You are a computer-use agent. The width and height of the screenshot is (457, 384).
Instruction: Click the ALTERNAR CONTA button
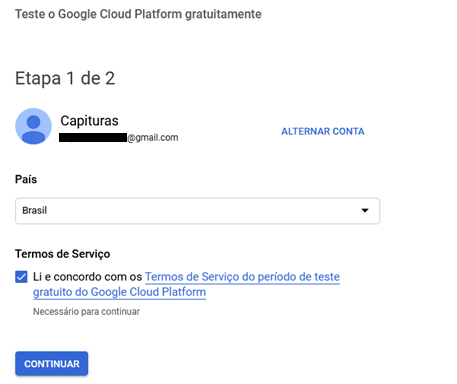point(323,131)
